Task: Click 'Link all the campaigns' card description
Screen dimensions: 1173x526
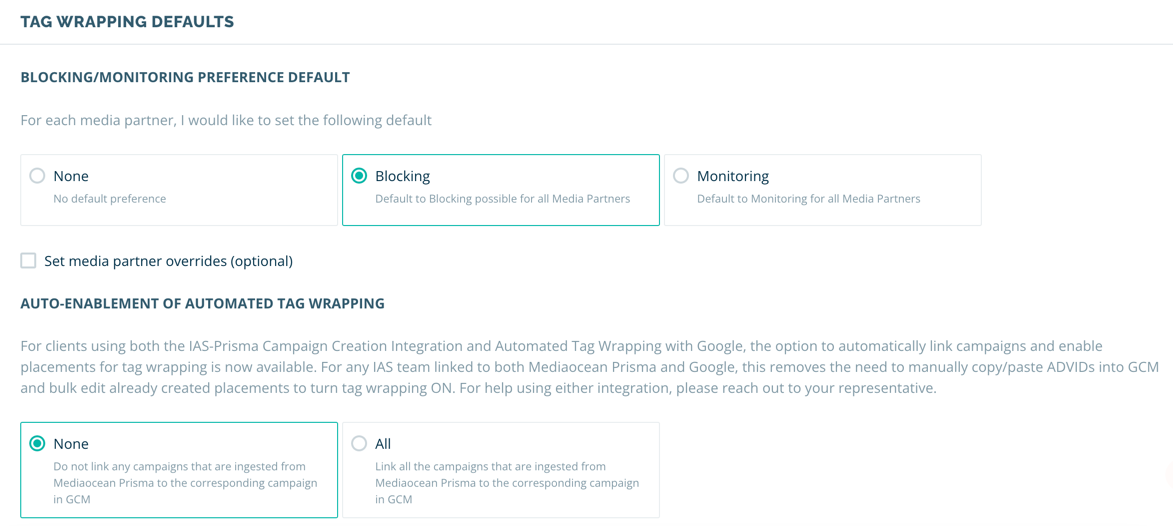Action: coord(507,483)
